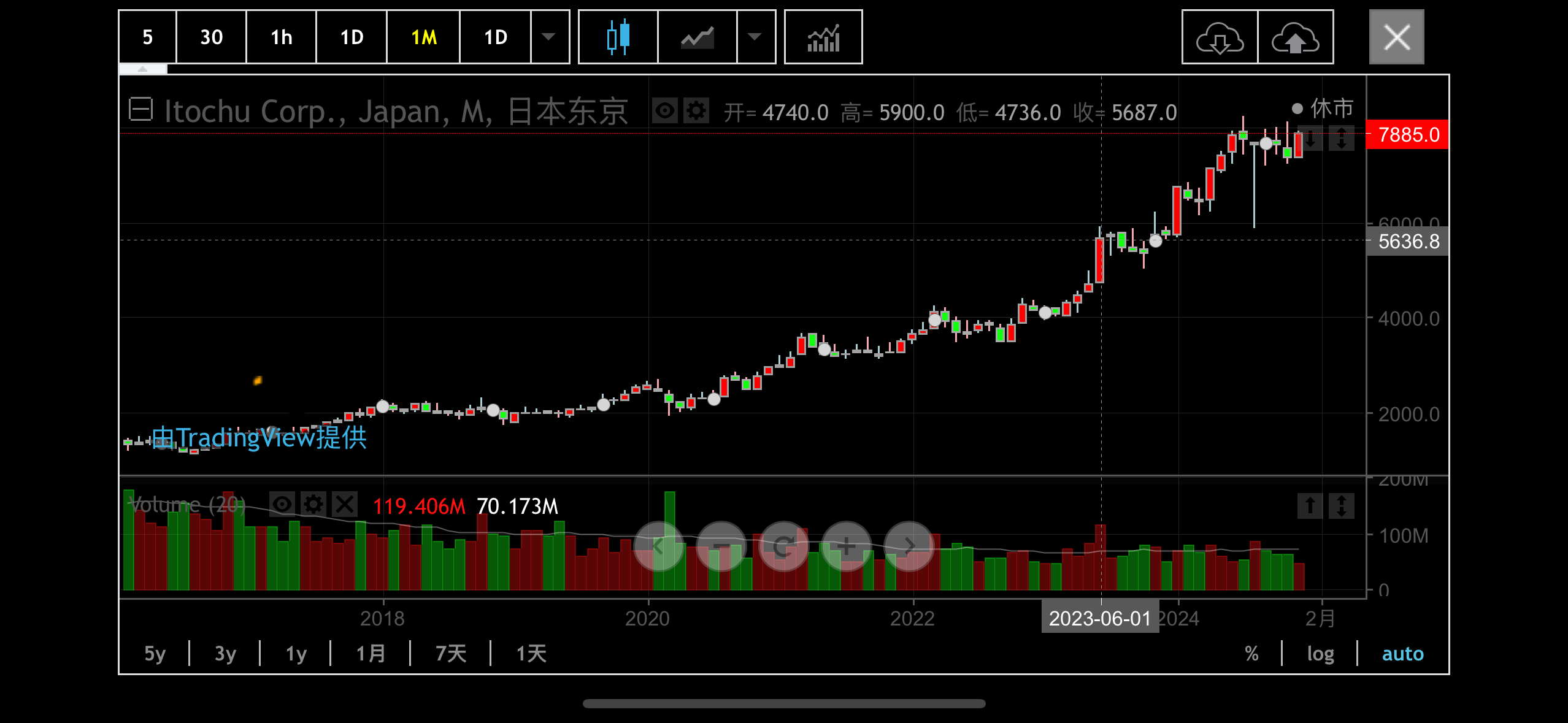
Task: Select the highlighted 1M timeframe
Action: (423, 37)
